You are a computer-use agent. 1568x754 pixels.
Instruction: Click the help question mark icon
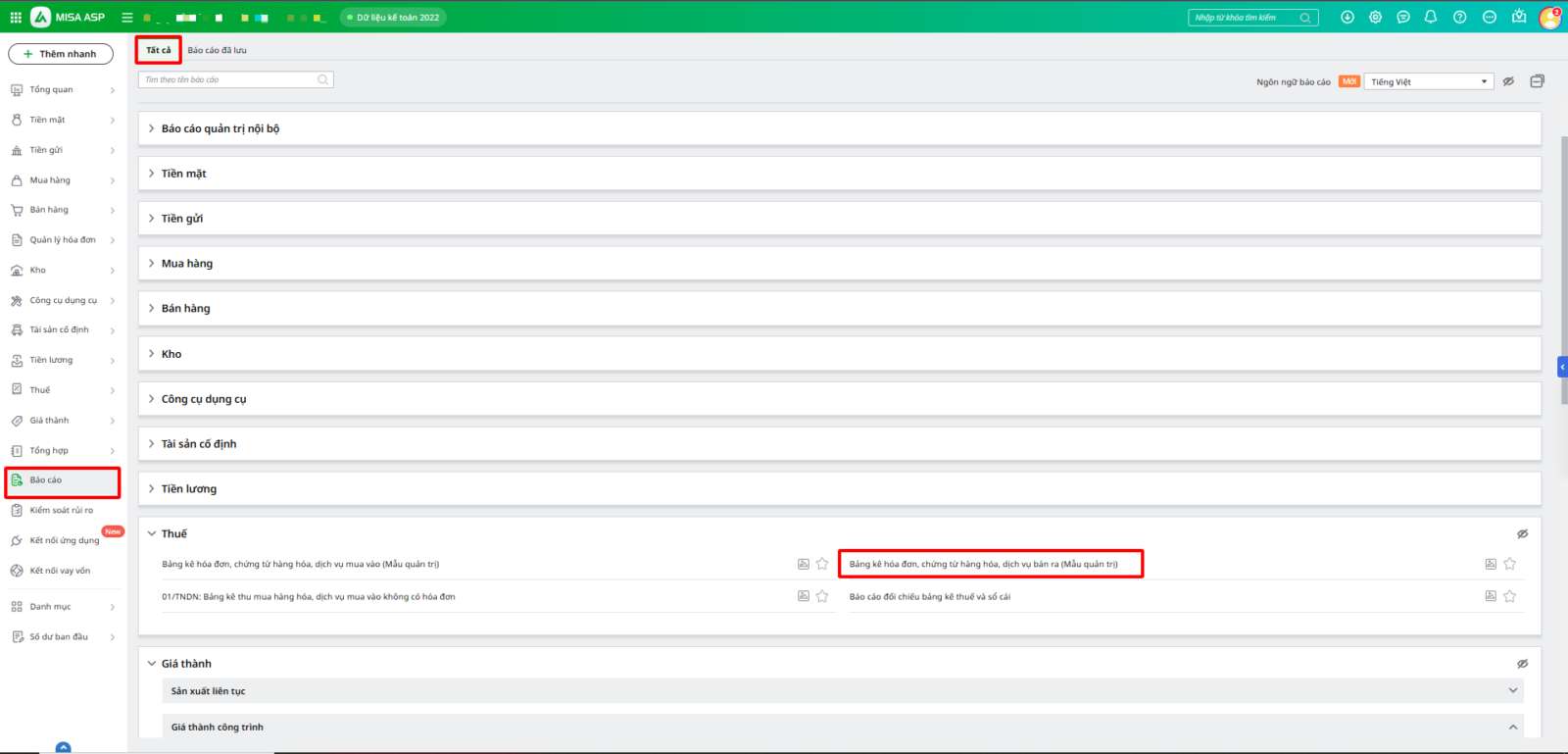click(x=1459, y=17)
